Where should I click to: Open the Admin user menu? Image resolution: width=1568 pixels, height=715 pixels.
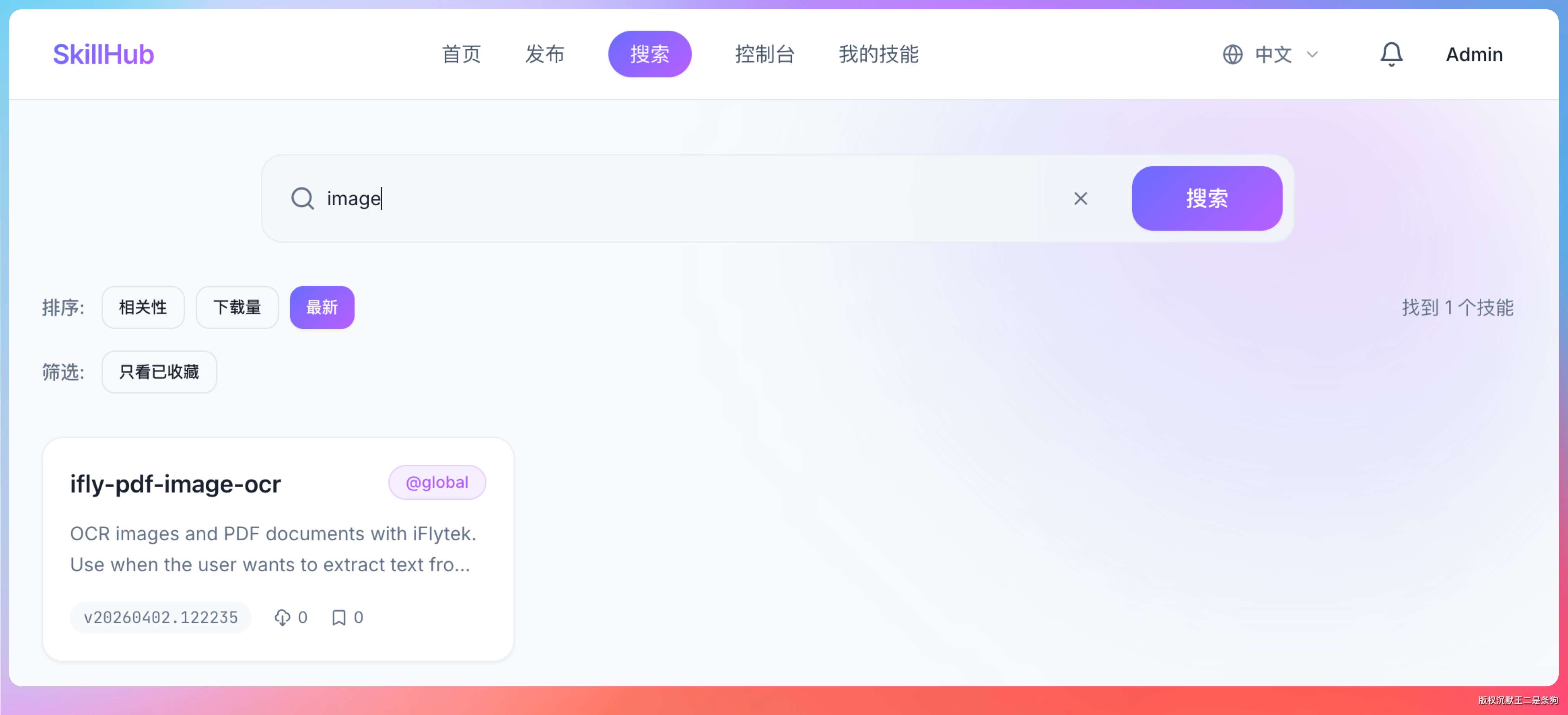coord(1473,54)
